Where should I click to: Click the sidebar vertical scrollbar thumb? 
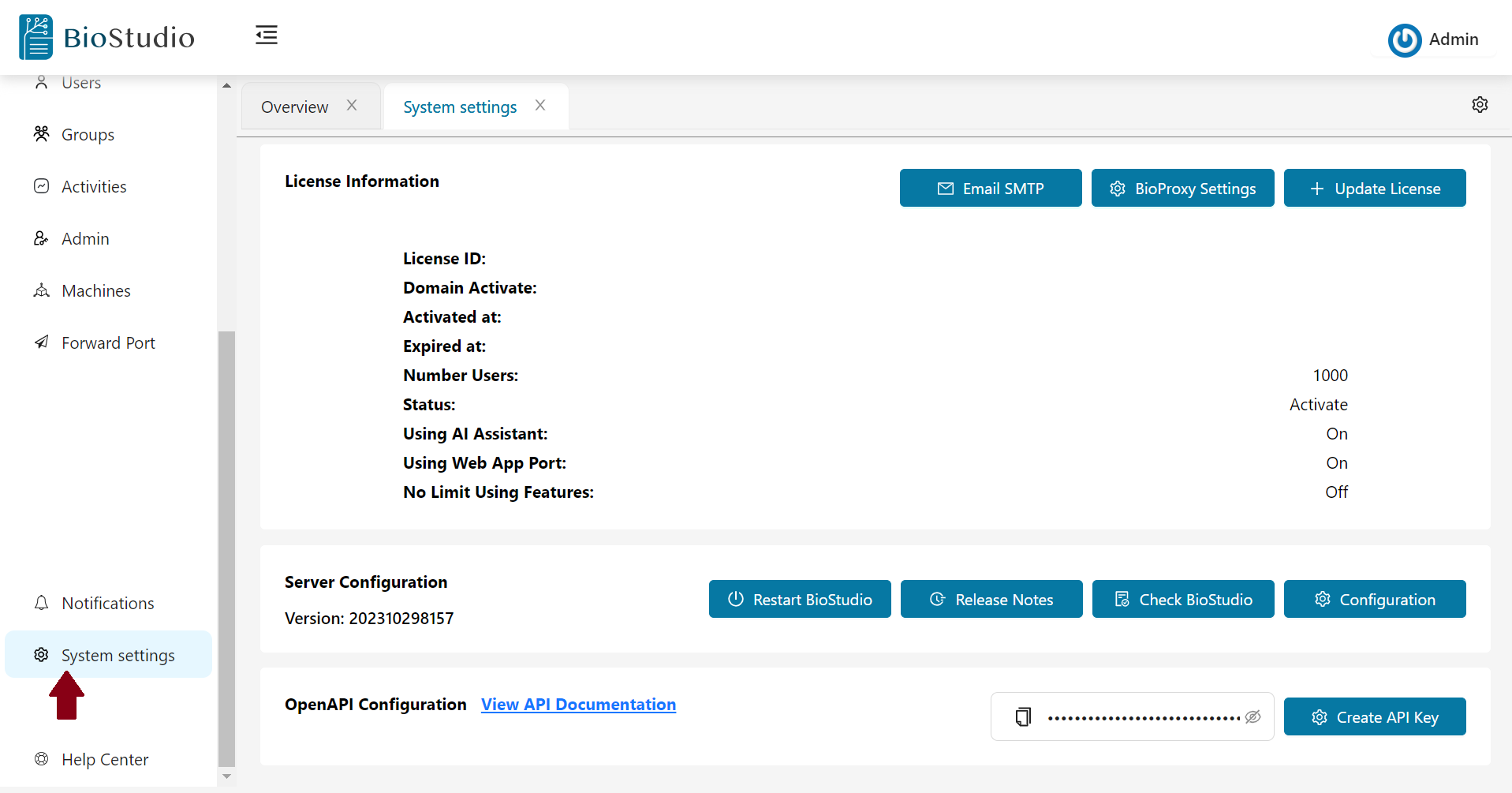coord(226,548)
